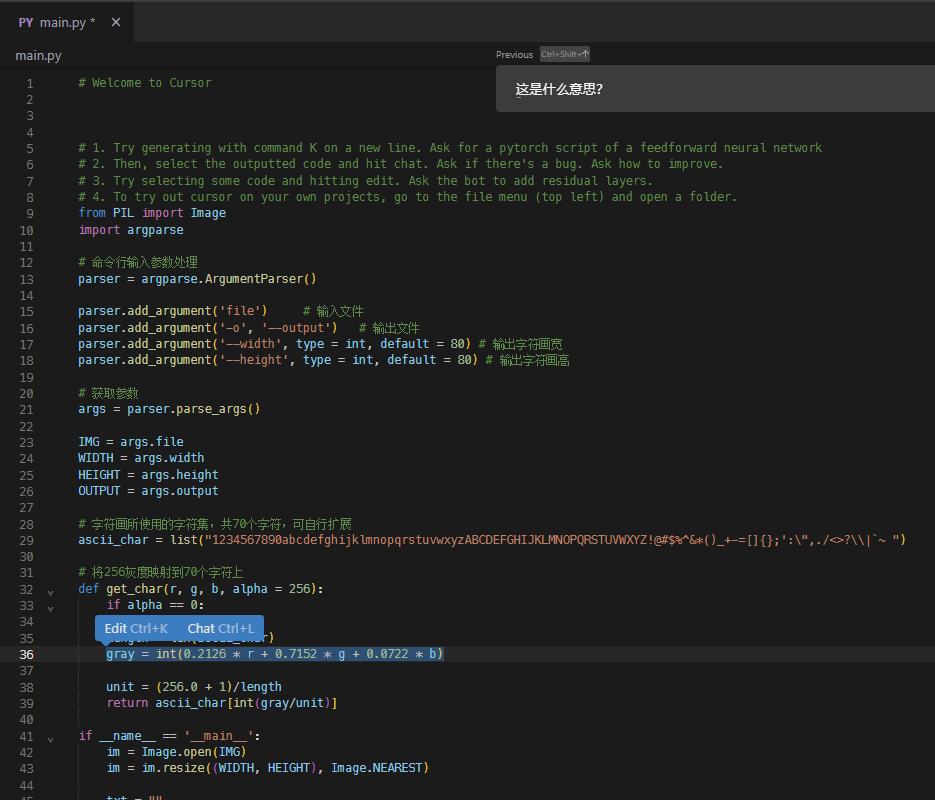This screenshot has height=800, width=935.
Task: Click the PY file icon on main.py tab
Action: (25, 22)
